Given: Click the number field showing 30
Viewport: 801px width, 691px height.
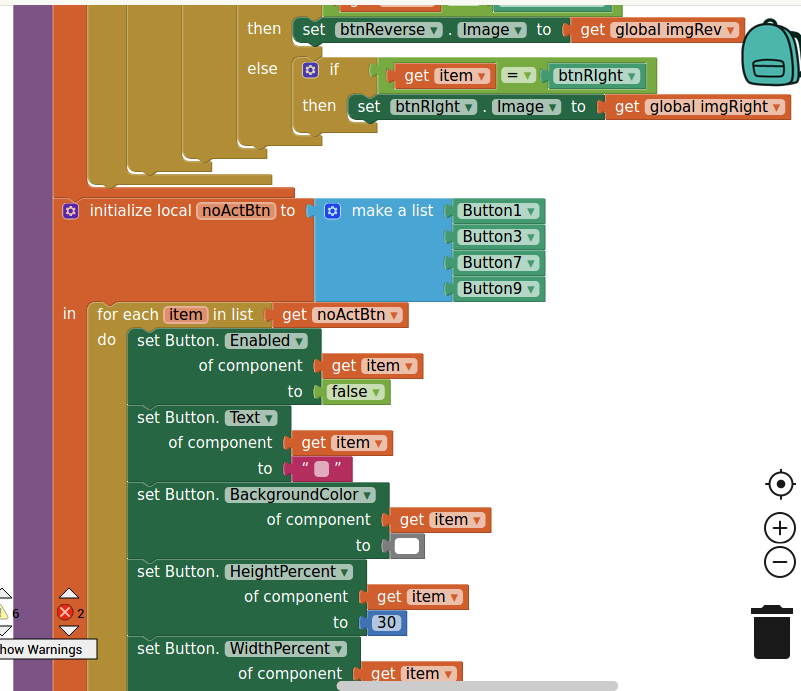Looking at the screenshot, I should 386,623.
